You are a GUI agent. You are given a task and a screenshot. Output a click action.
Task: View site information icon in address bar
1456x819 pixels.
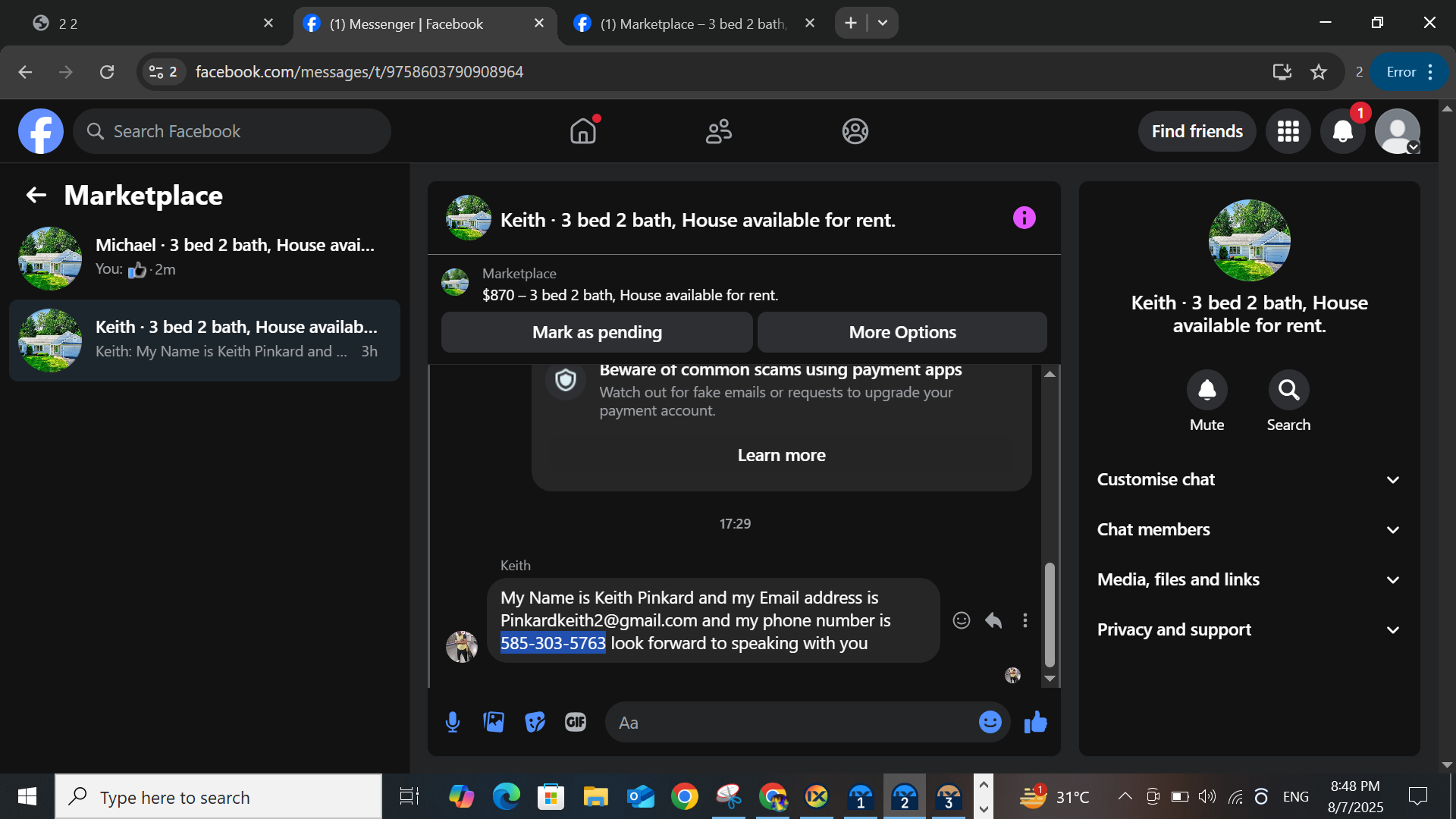[163, 72]
